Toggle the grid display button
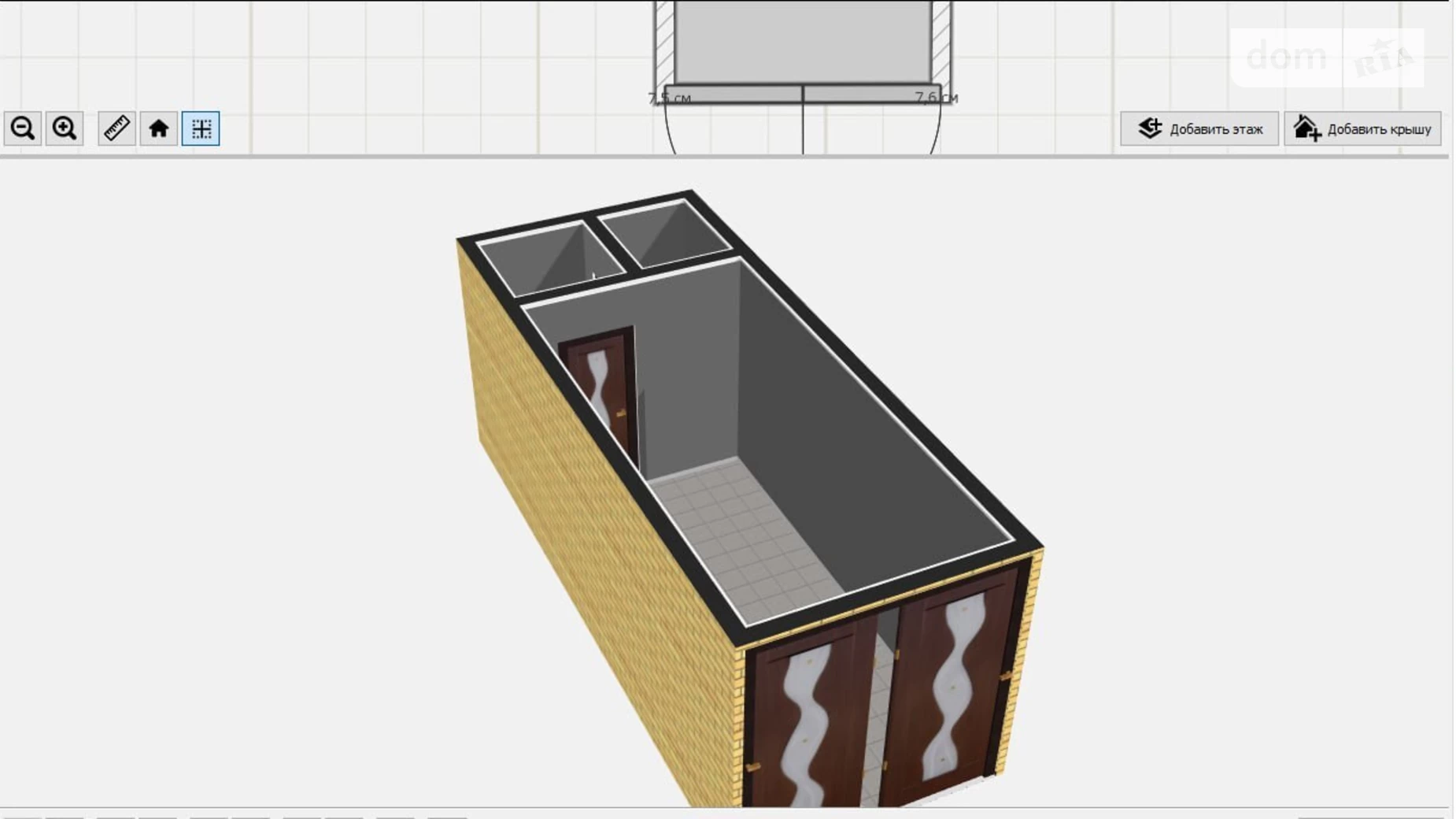 click(201, 128)
